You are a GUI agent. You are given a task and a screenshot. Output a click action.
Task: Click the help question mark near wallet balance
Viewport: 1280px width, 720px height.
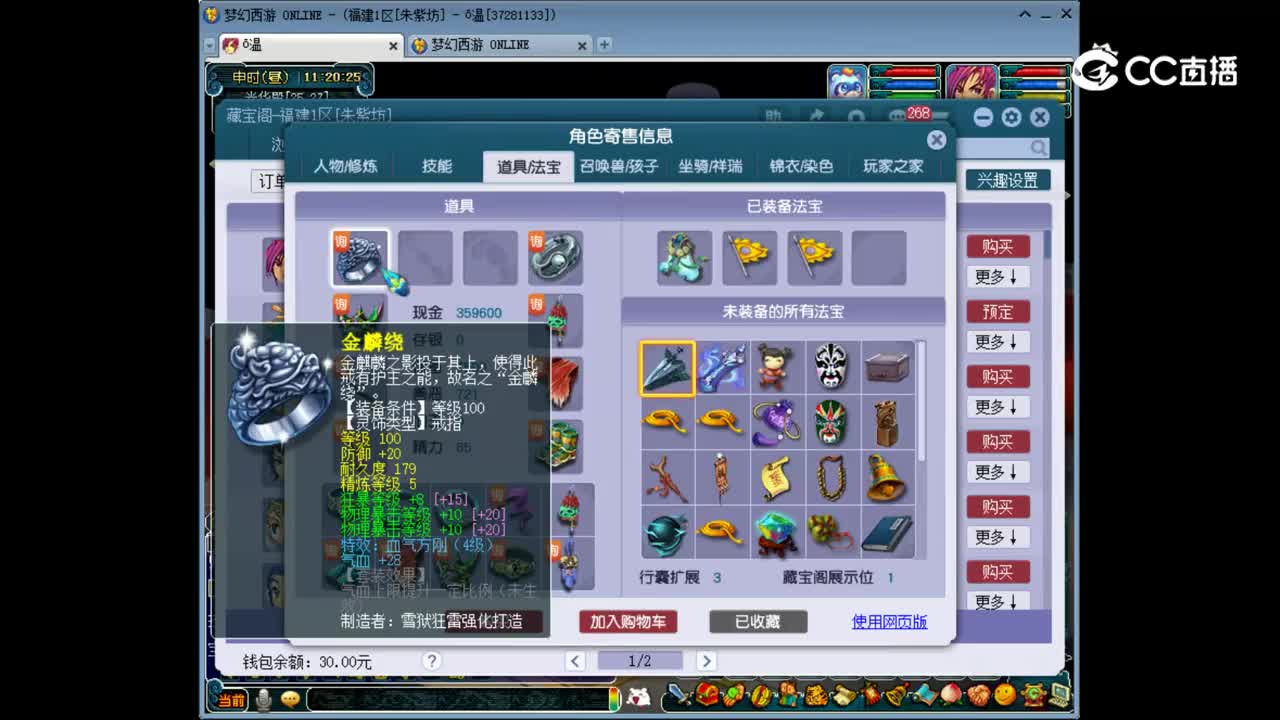tap(432, 661)
